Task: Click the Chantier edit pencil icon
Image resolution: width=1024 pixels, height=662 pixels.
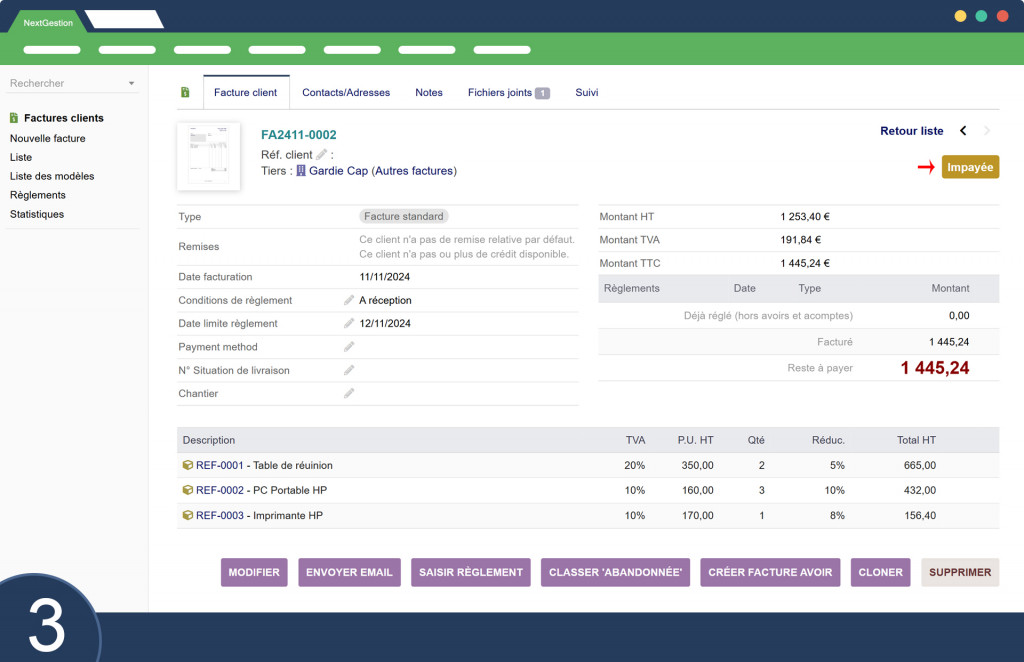Action: tap(349, 393)
